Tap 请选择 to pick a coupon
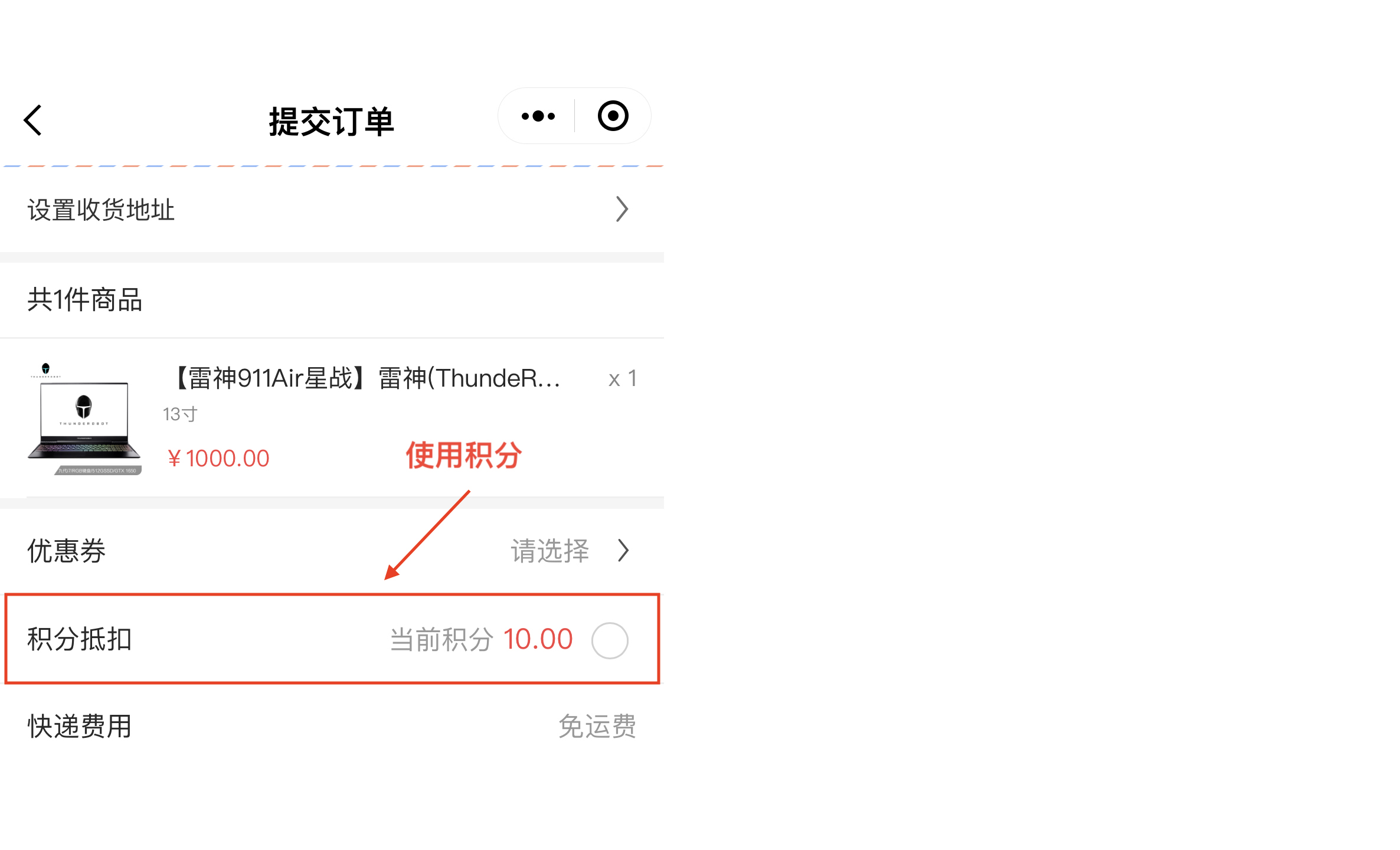This screenshot has height=850, width=1400. click(x=549, y=551)
